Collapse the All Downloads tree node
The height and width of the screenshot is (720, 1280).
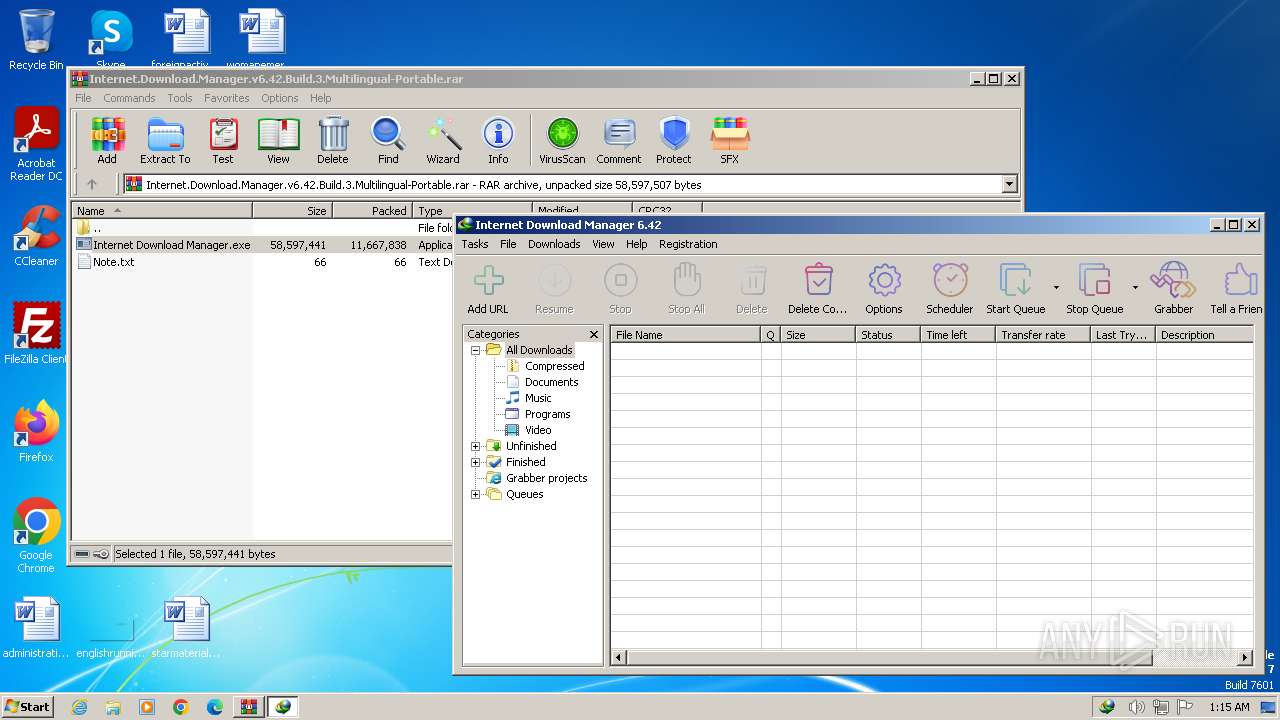[476, 350]
